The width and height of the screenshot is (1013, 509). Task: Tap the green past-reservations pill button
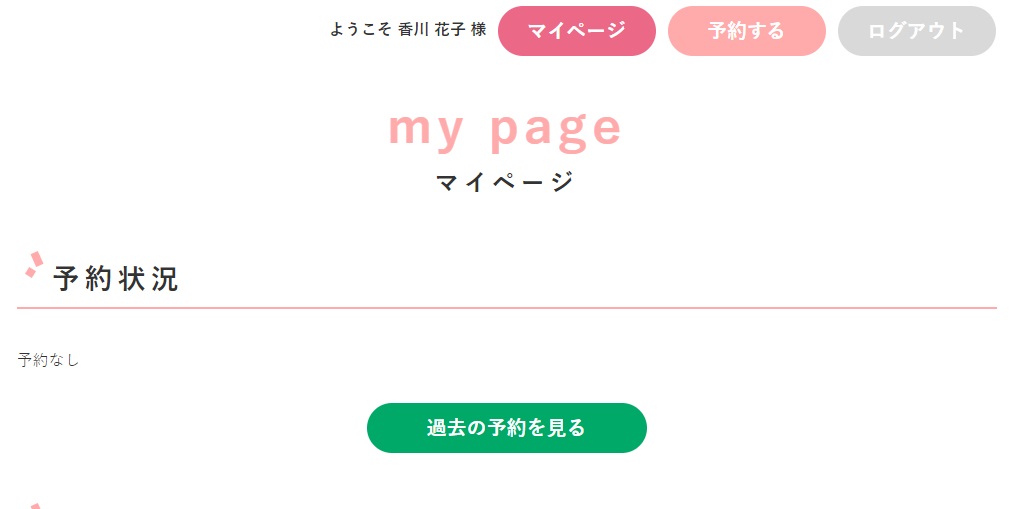(x=506, y=428)
